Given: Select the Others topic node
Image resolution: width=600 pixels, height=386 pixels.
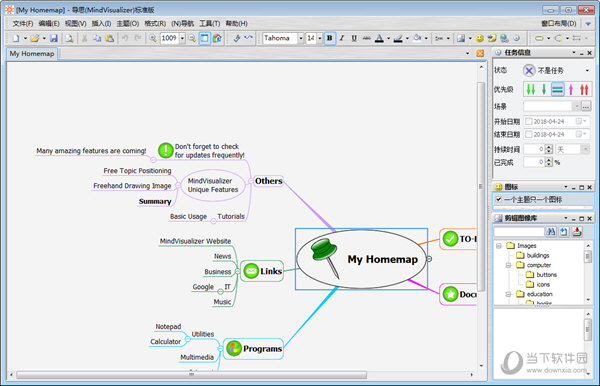Looking at the screenshot, I should (x=268, y=181).
